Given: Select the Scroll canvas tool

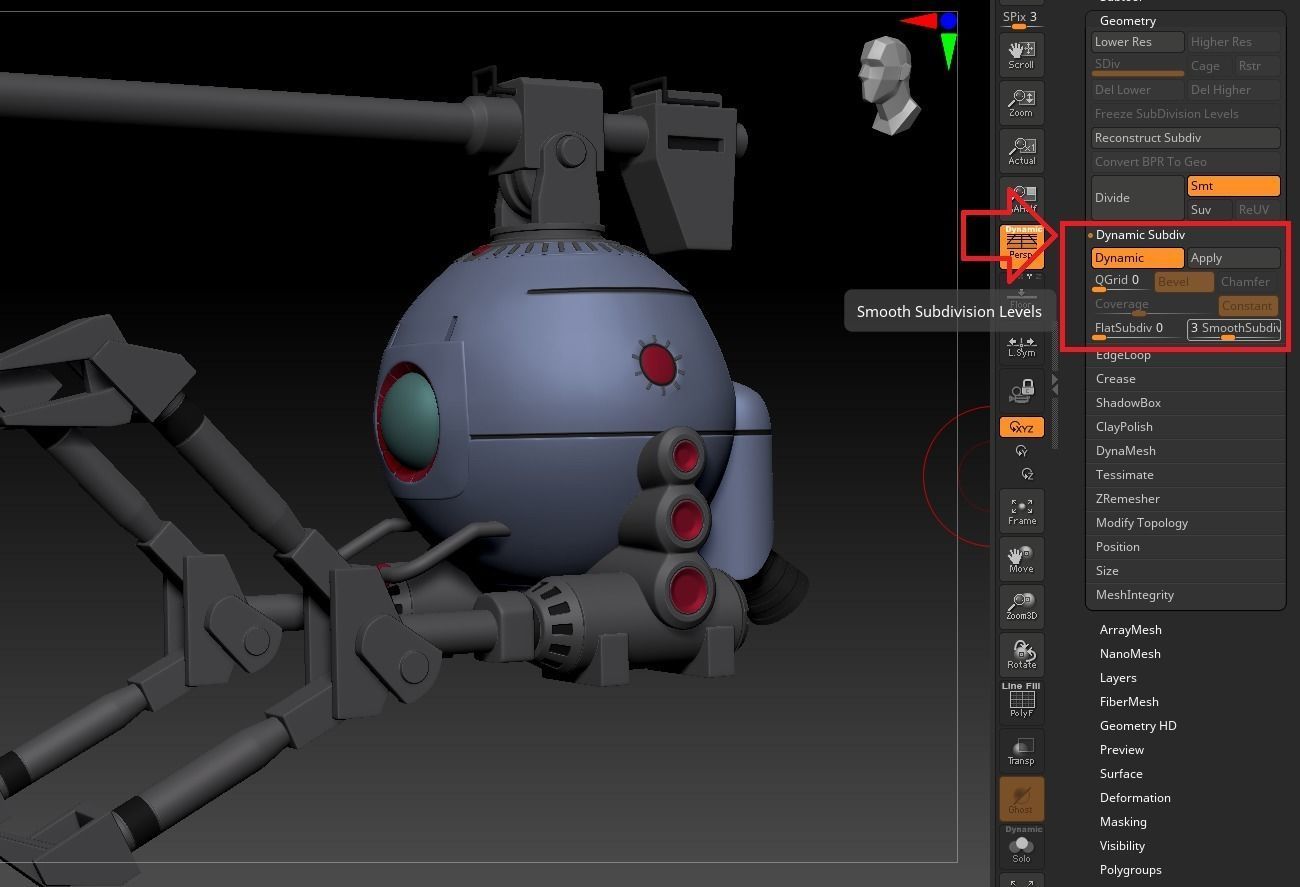Looking at the screenshot, I should [x=1021, y=54].
